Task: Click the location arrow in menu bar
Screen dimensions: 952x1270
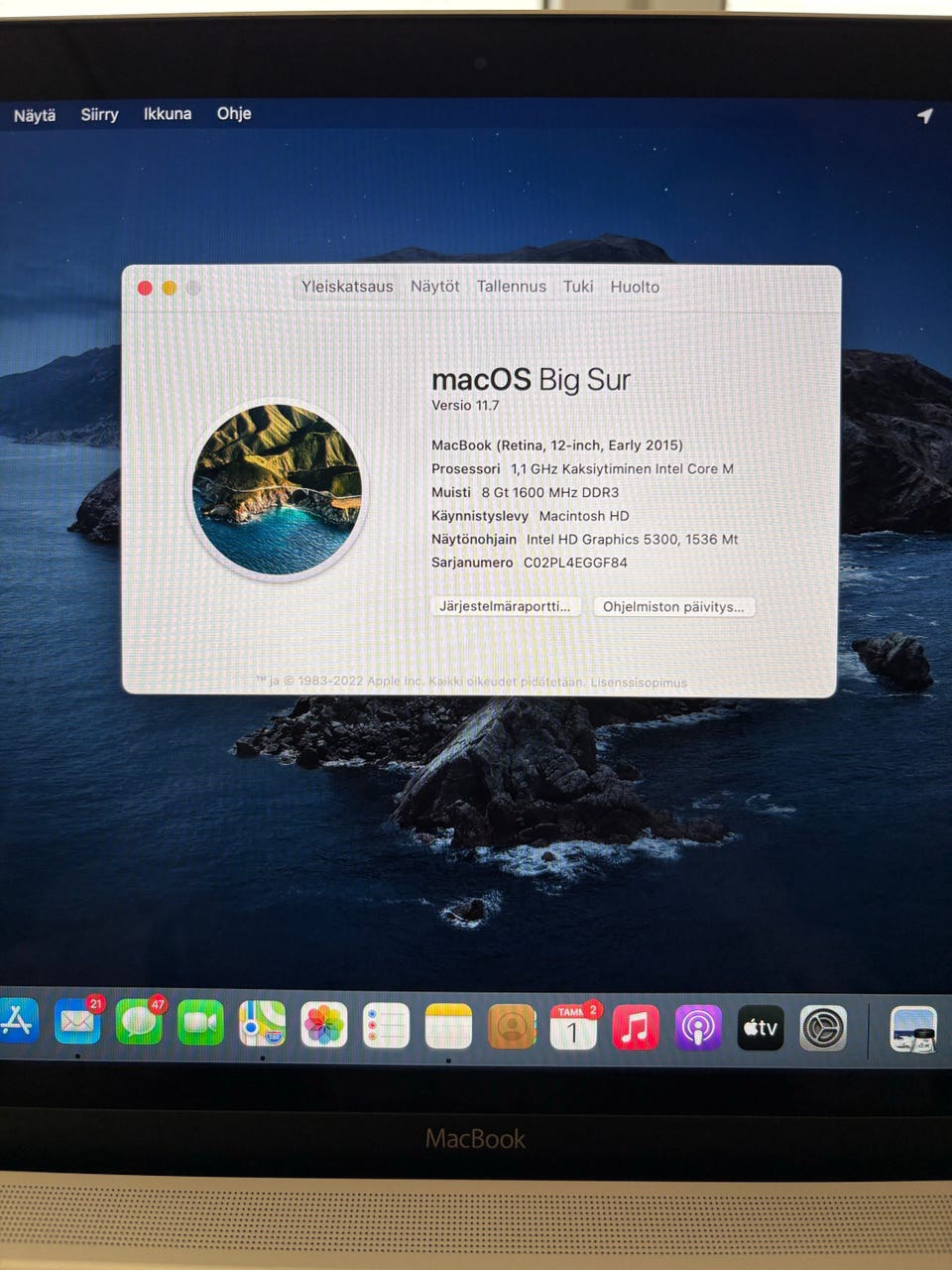Action: [x=924, y=116]
